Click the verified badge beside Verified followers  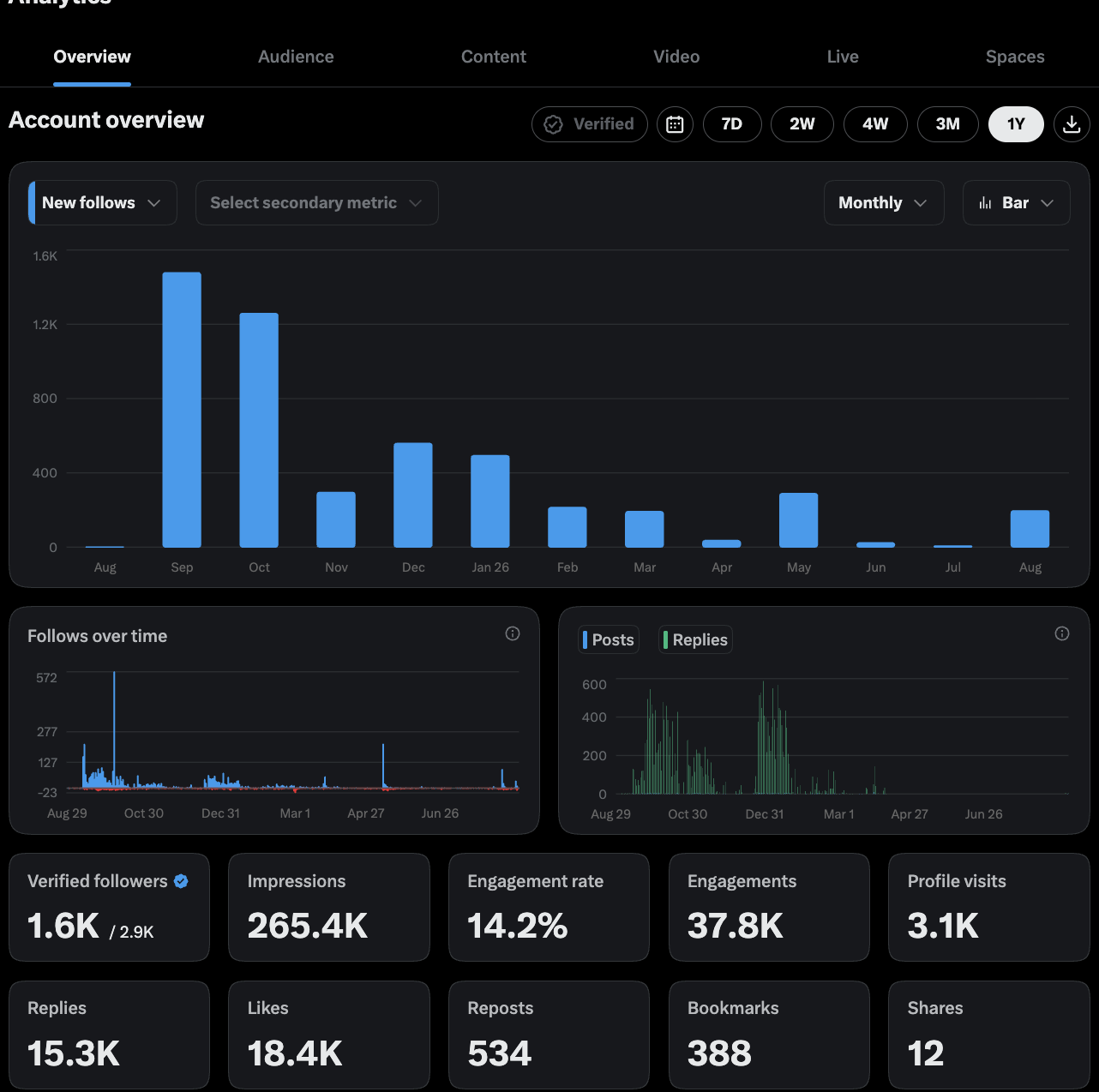181,881
